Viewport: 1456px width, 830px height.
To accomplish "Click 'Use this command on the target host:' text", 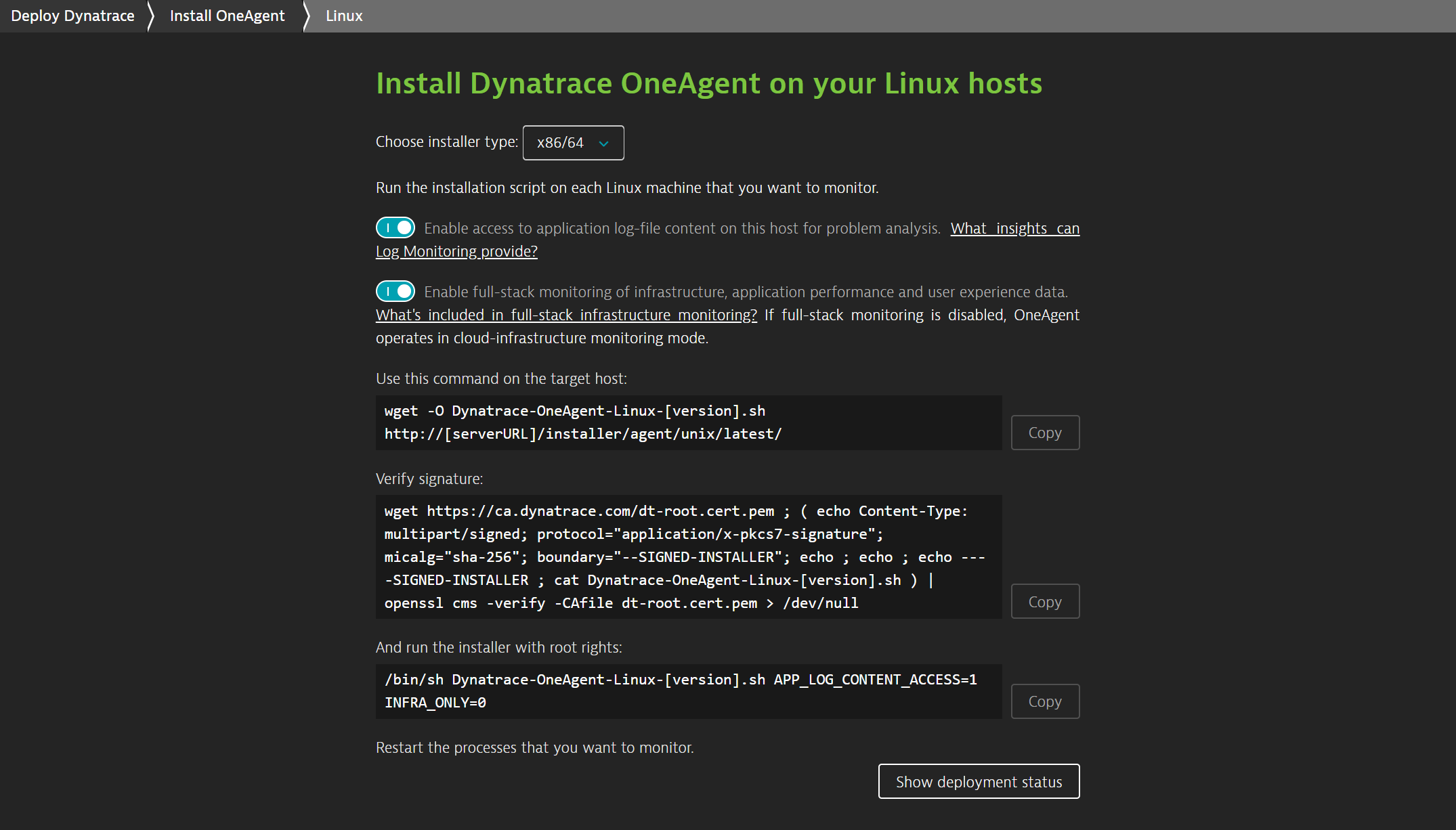I will [x=501, y=378].
